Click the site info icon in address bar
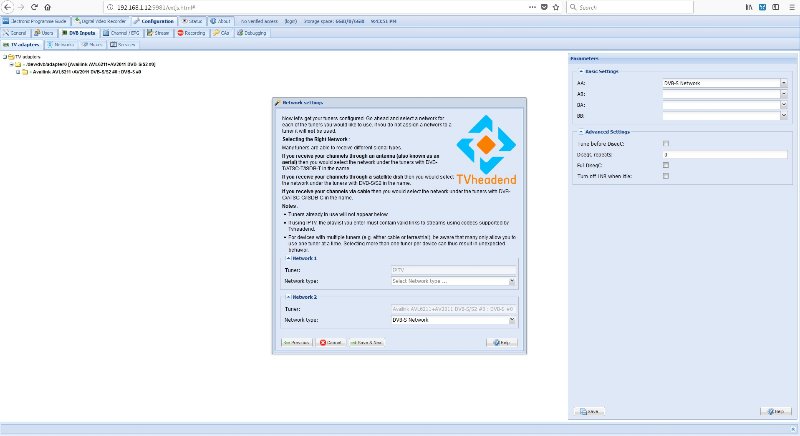This screenshot has height=436, width=800. 110,7
